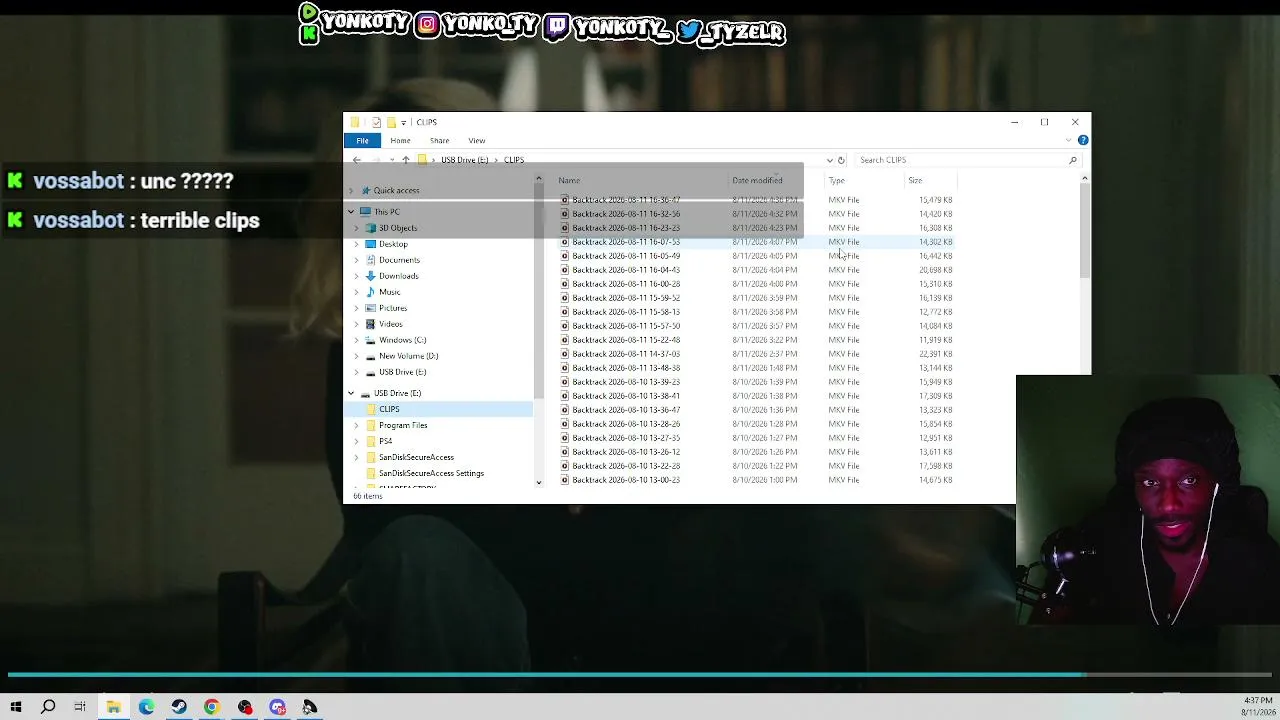The height and width of the screenshot is (720, 1280).
Task: Click the search magnifier in Explorer
Action: tap(1073, 160)
